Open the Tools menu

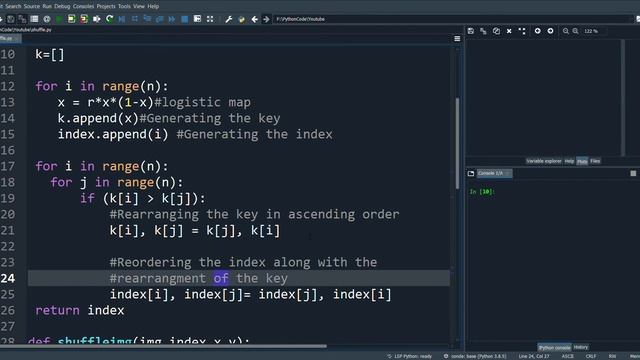tap(124, 6)
